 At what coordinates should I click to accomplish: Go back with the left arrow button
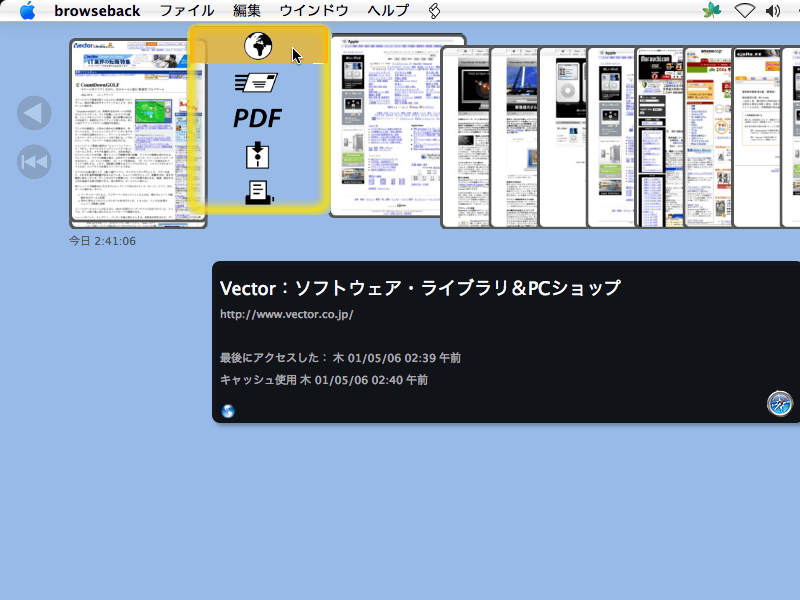[x=34, y=113]
